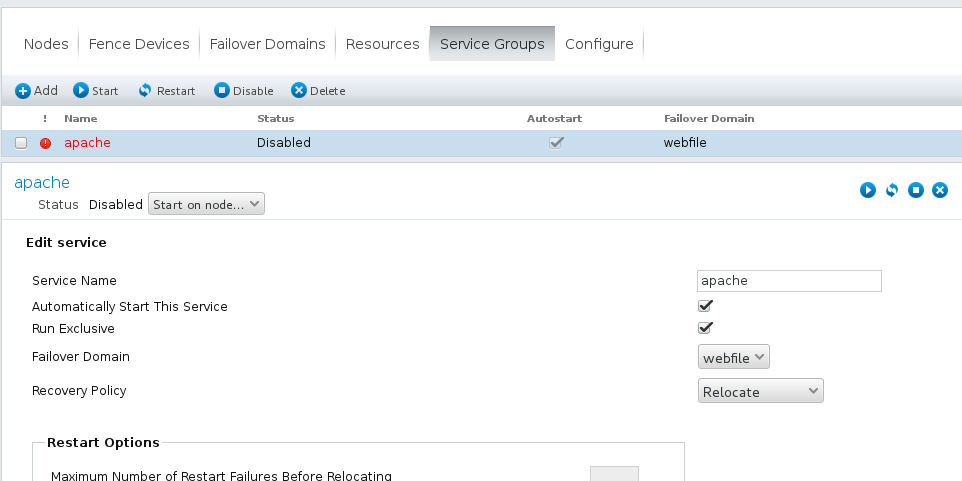The width and height of the screenshot is (962, 481).
Task: Click the Delete x icon in toolbar
Action: click(298, 90)
